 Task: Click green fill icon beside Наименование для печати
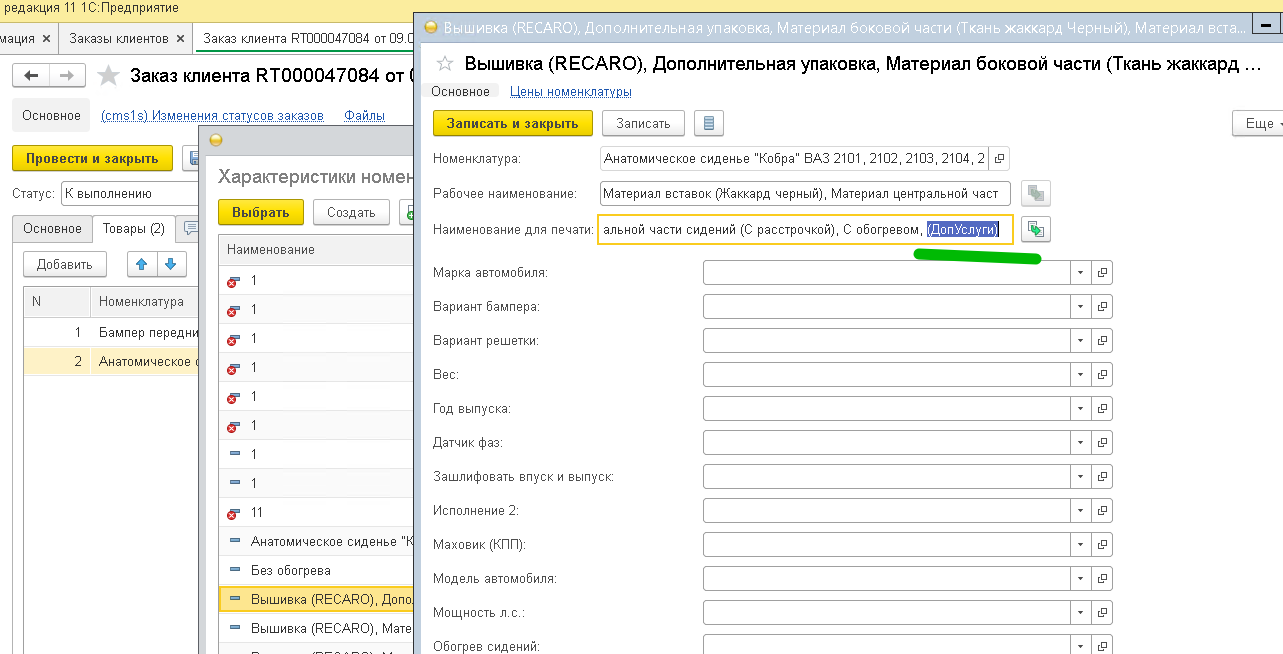(x=1036, y=230)
